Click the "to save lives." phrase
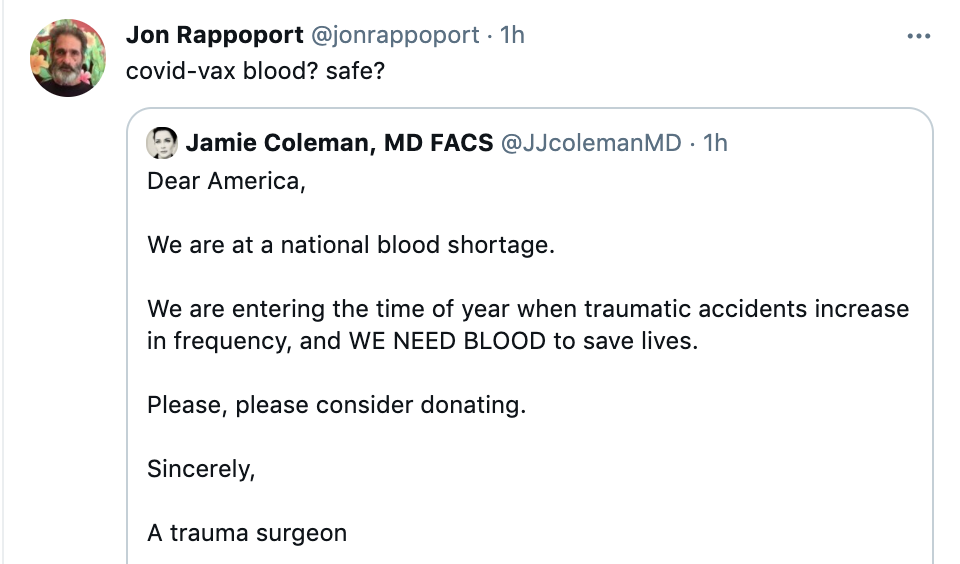This screenshot has width=960, height=564. [625, 340]
